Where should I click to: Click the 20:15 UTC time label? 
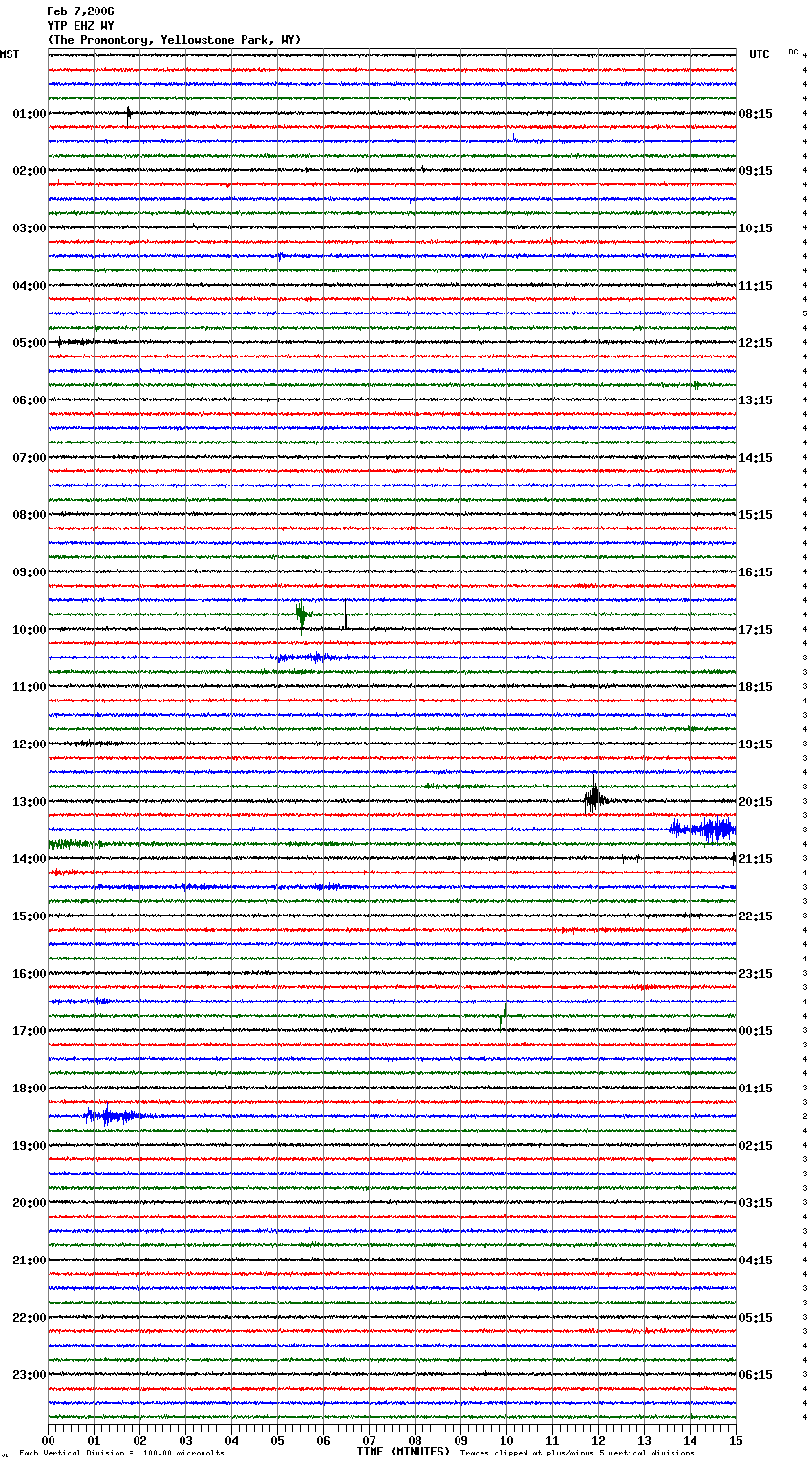756,802
